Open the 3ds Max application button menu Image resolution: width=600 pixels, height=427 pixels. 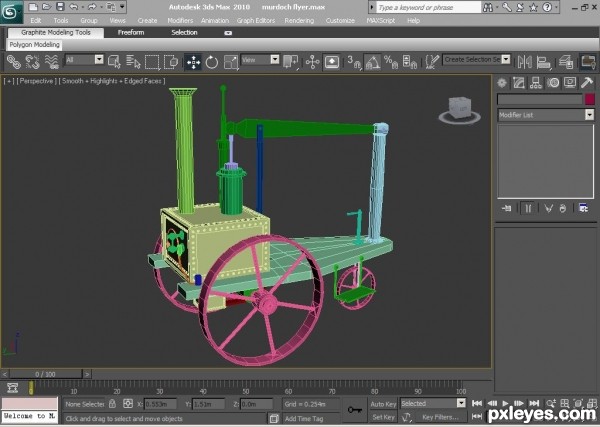tap(11, 12)
